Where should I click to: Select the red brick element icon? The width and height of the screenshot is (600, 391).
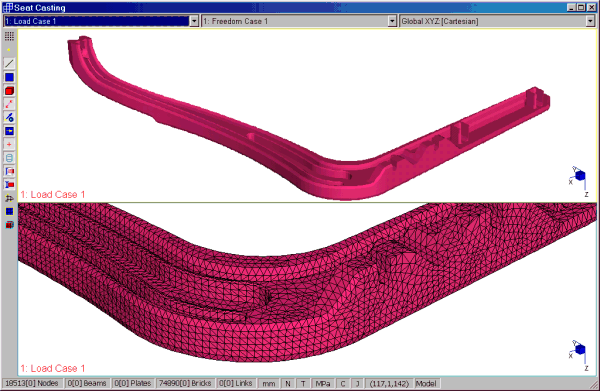[x=9, y=91]
